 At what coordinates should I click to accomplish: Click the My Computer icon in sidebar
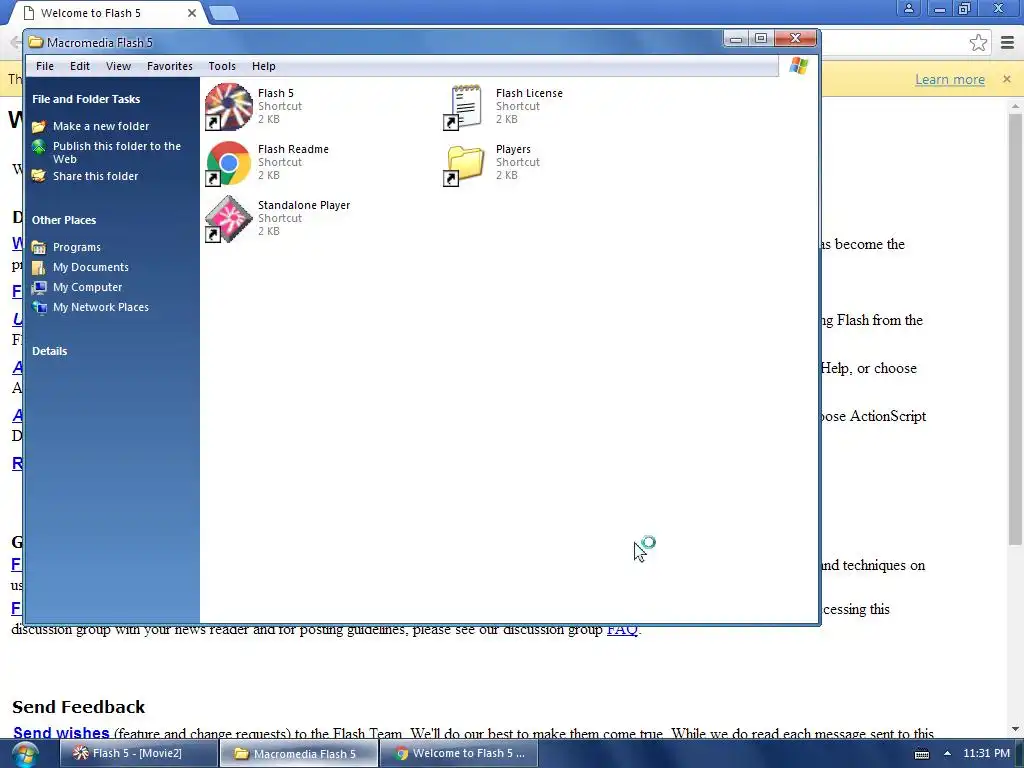tap(39, 287)
